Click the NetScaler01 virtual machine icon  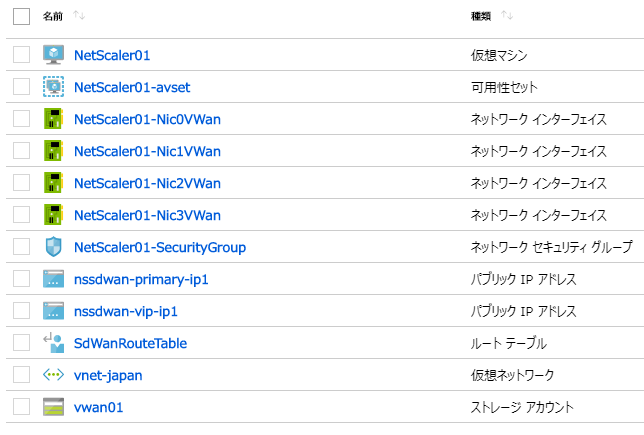click(53, 55)
